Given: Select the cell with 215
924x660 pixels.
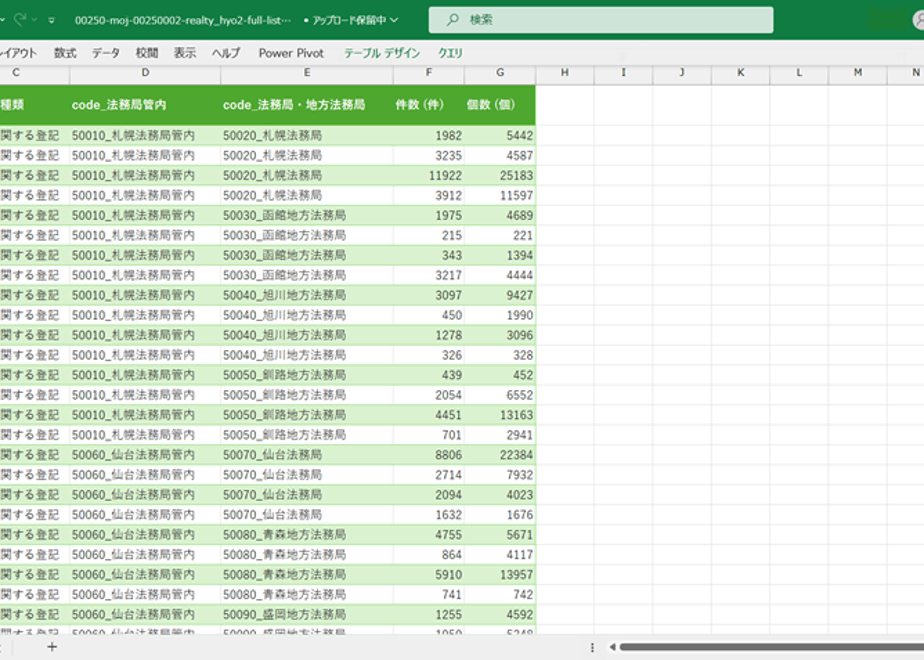Looking at the screenshot, I should (428, 236).
